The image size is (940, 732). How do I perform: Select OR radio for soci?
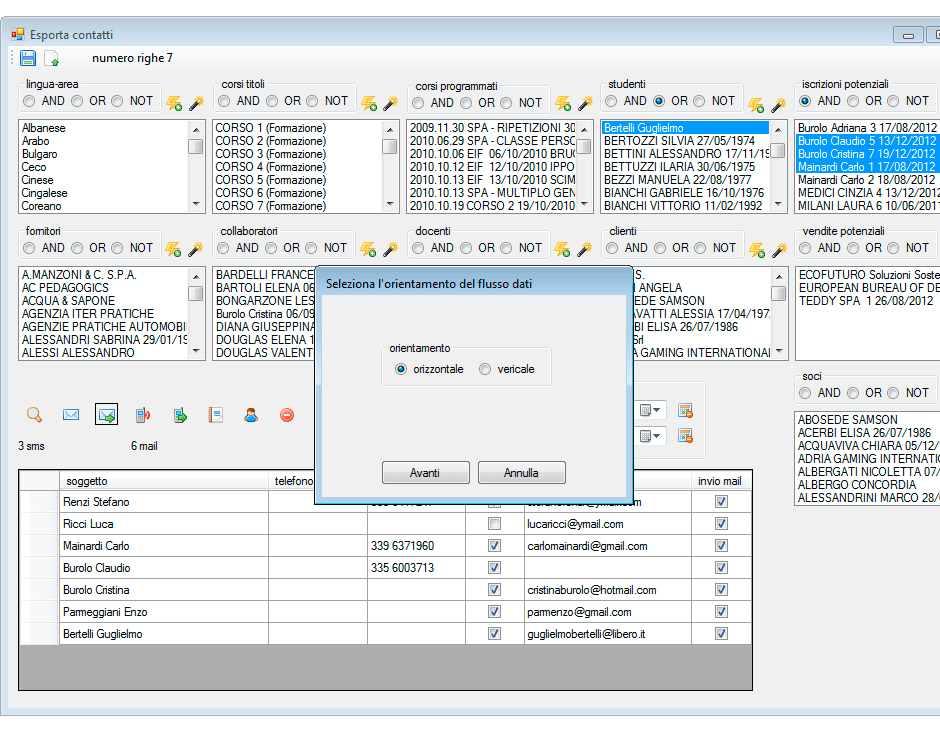click(x=853, y=393)
